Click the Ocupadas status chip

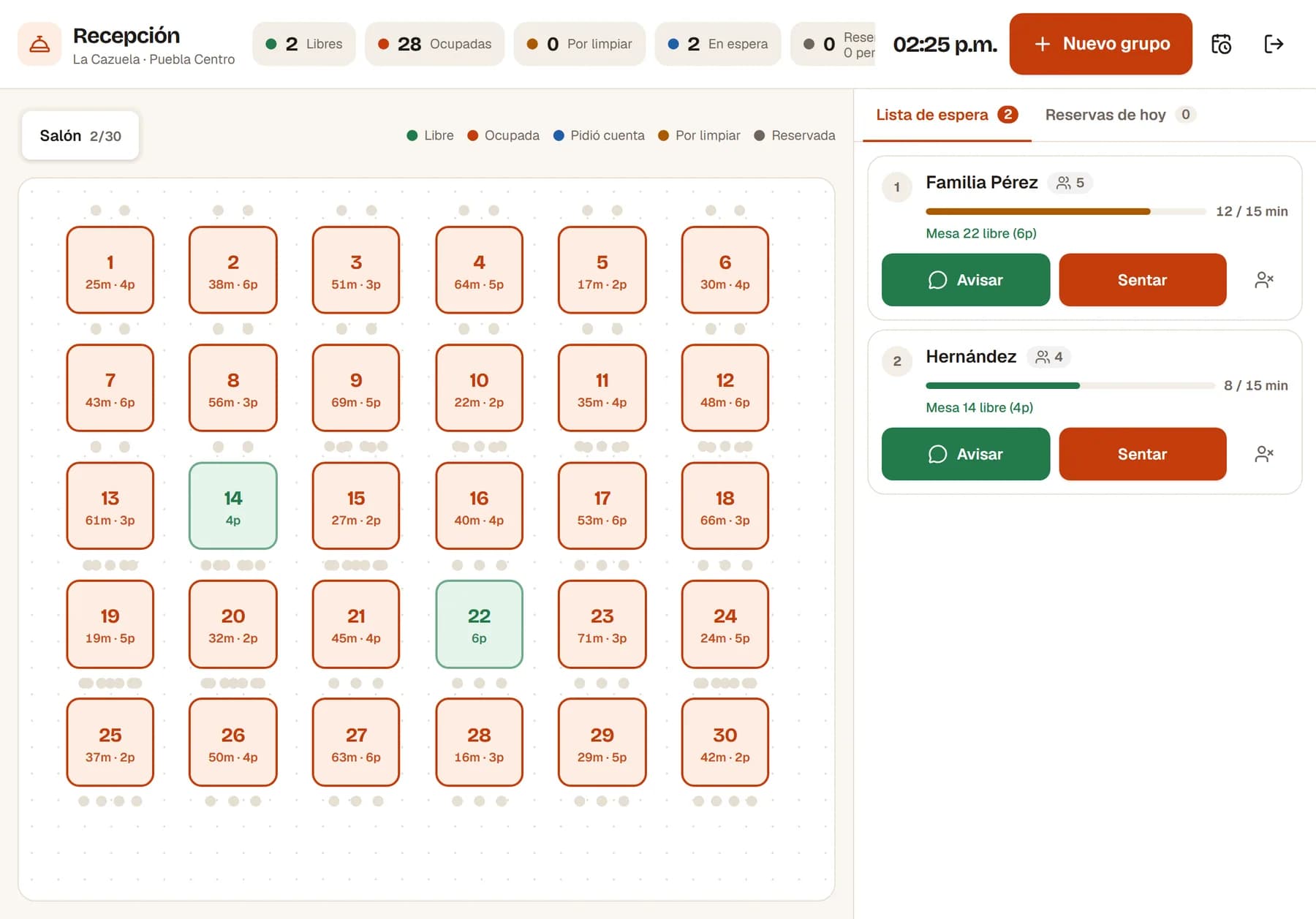pos(434,44)
